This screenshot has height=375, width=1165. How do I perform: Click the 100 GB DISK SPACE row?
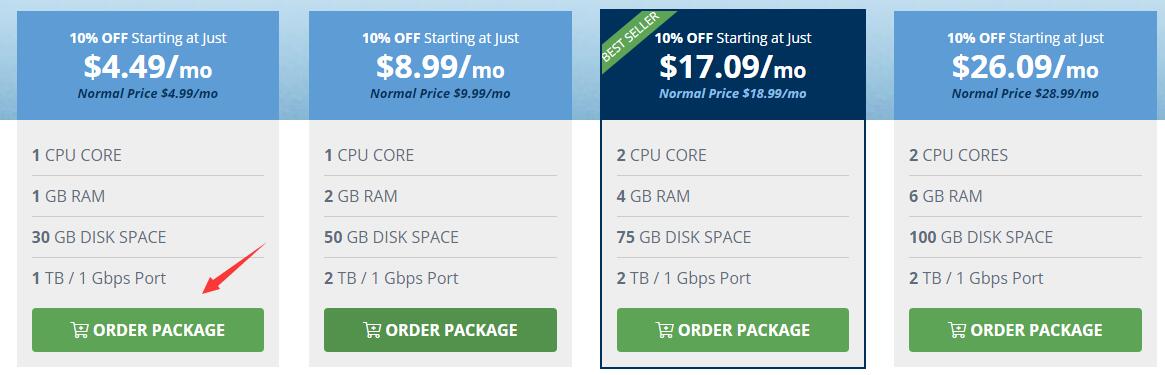(x=1025, y=238)
